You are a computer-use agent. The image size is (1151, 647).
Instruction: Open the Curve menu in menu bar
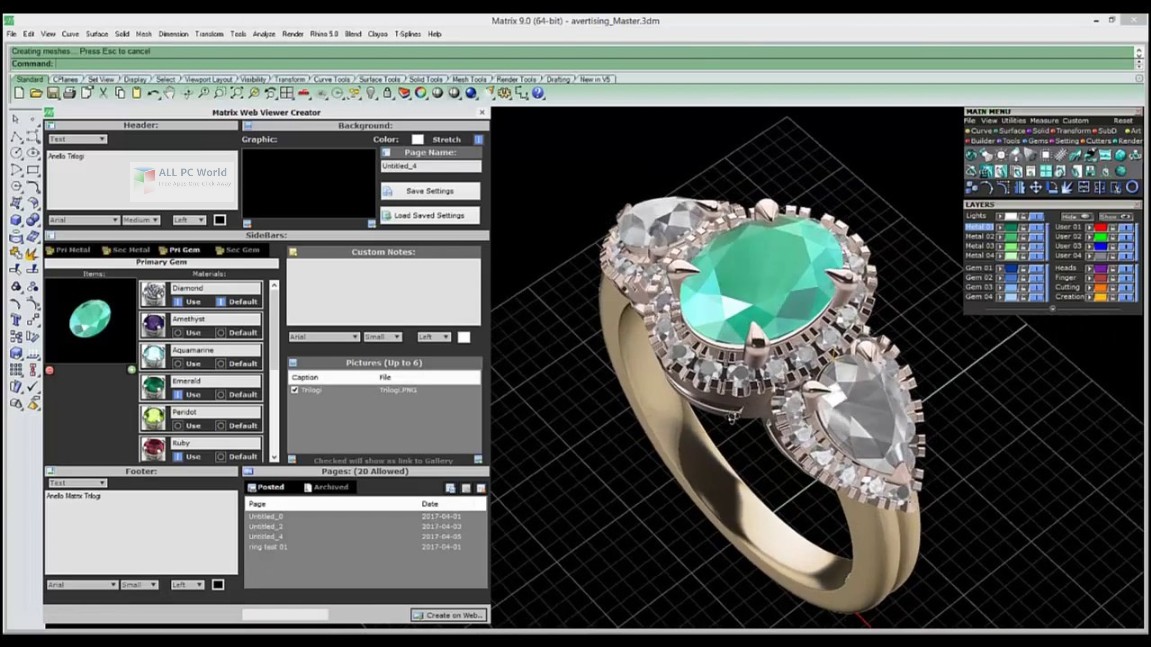pos(70,34)
